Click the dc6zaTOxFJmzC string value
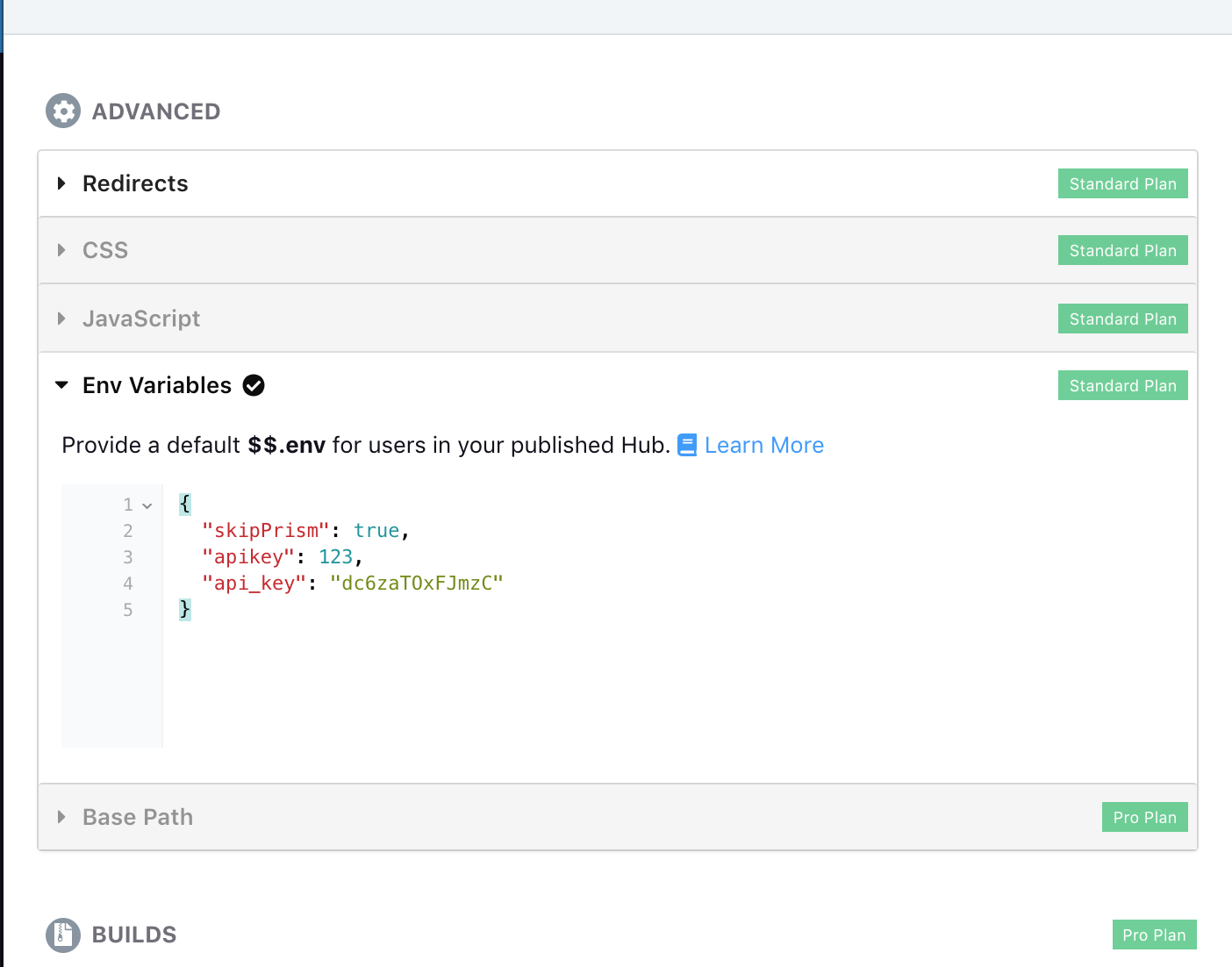The image size is (1232, 967). (x=417, y=582)
